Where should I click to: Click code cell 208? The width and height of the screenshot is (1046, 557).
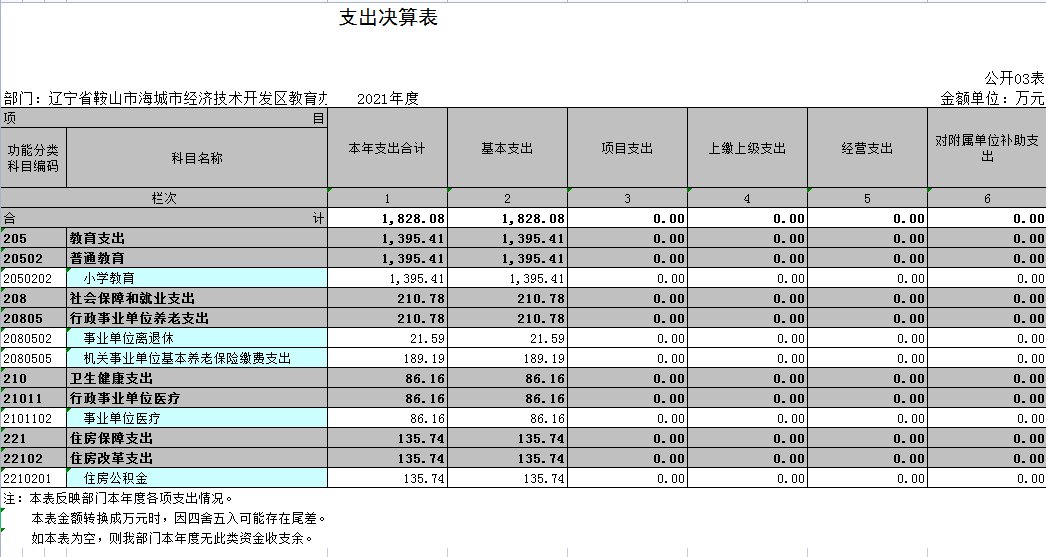point(33,298)
